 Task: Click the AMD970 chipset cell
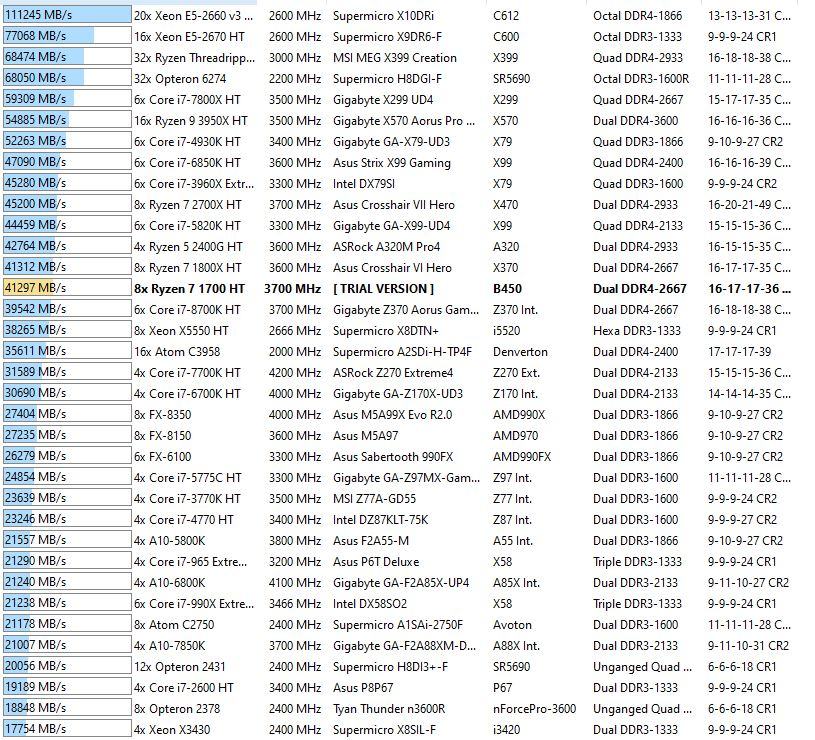pyautogui.click(x=516, y=435)
